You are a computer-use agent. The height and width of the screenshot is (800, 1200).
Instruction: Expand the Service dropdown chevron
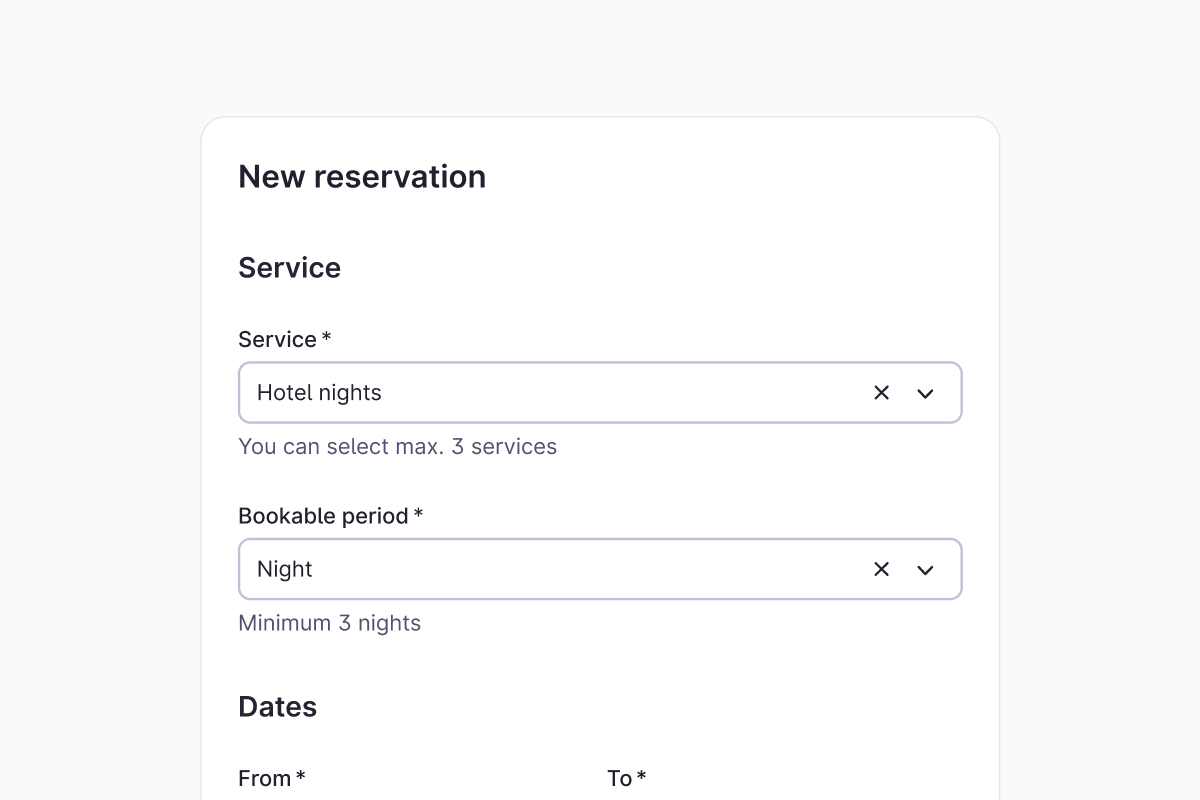click(925, 393)
